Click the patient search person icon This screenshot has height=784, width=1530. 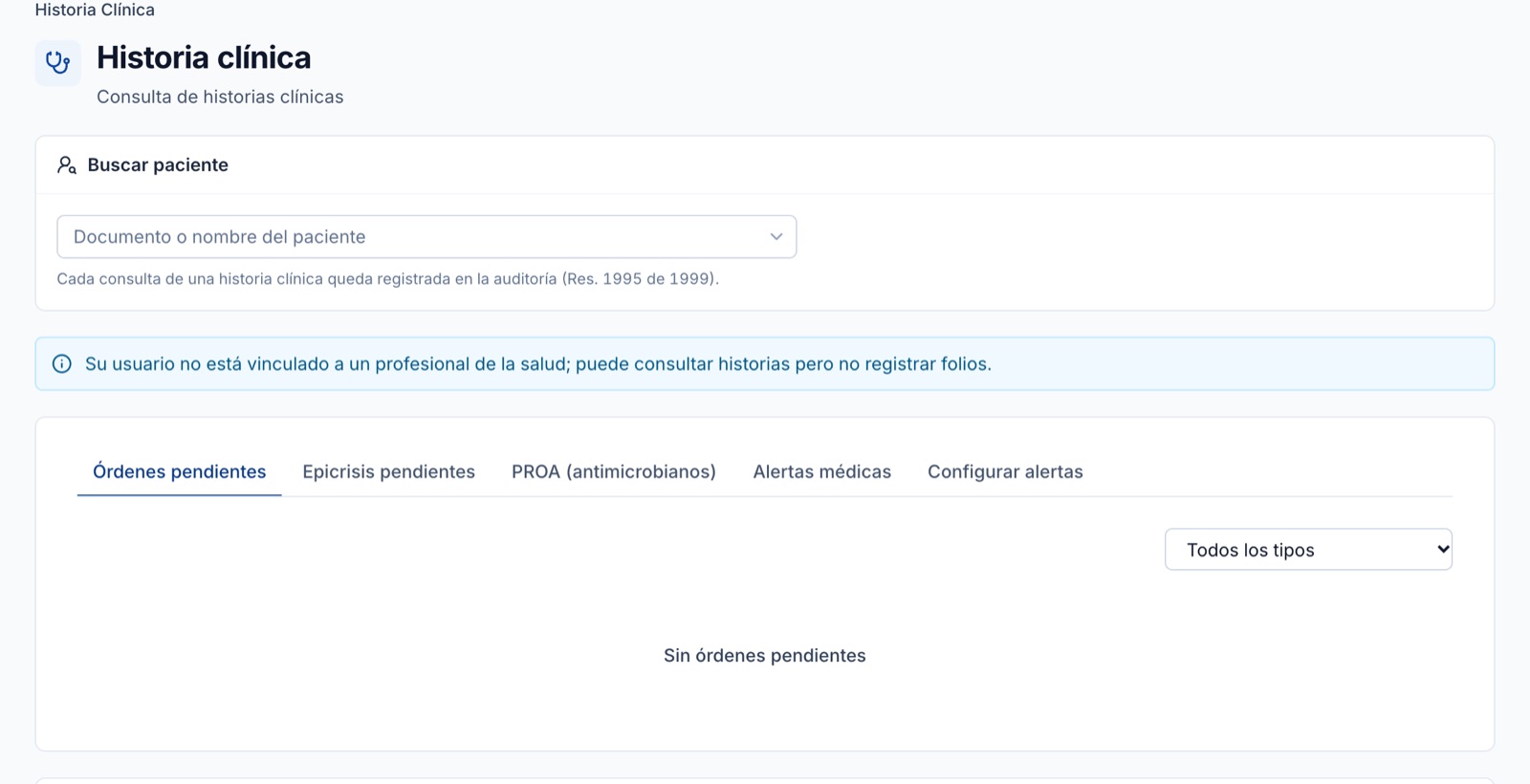[x=66, y=165]
